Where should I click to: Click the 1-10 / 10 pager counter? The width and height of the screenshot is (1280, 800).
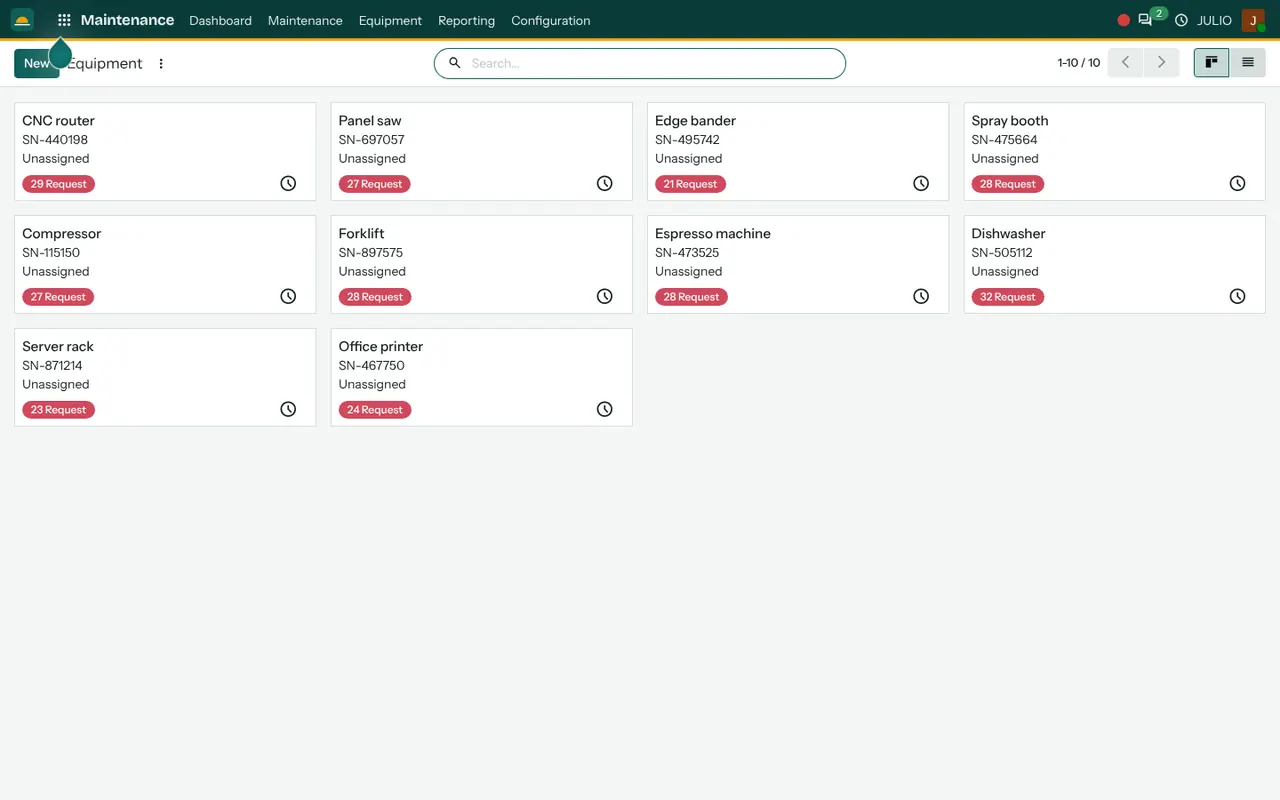[1078, 63]
